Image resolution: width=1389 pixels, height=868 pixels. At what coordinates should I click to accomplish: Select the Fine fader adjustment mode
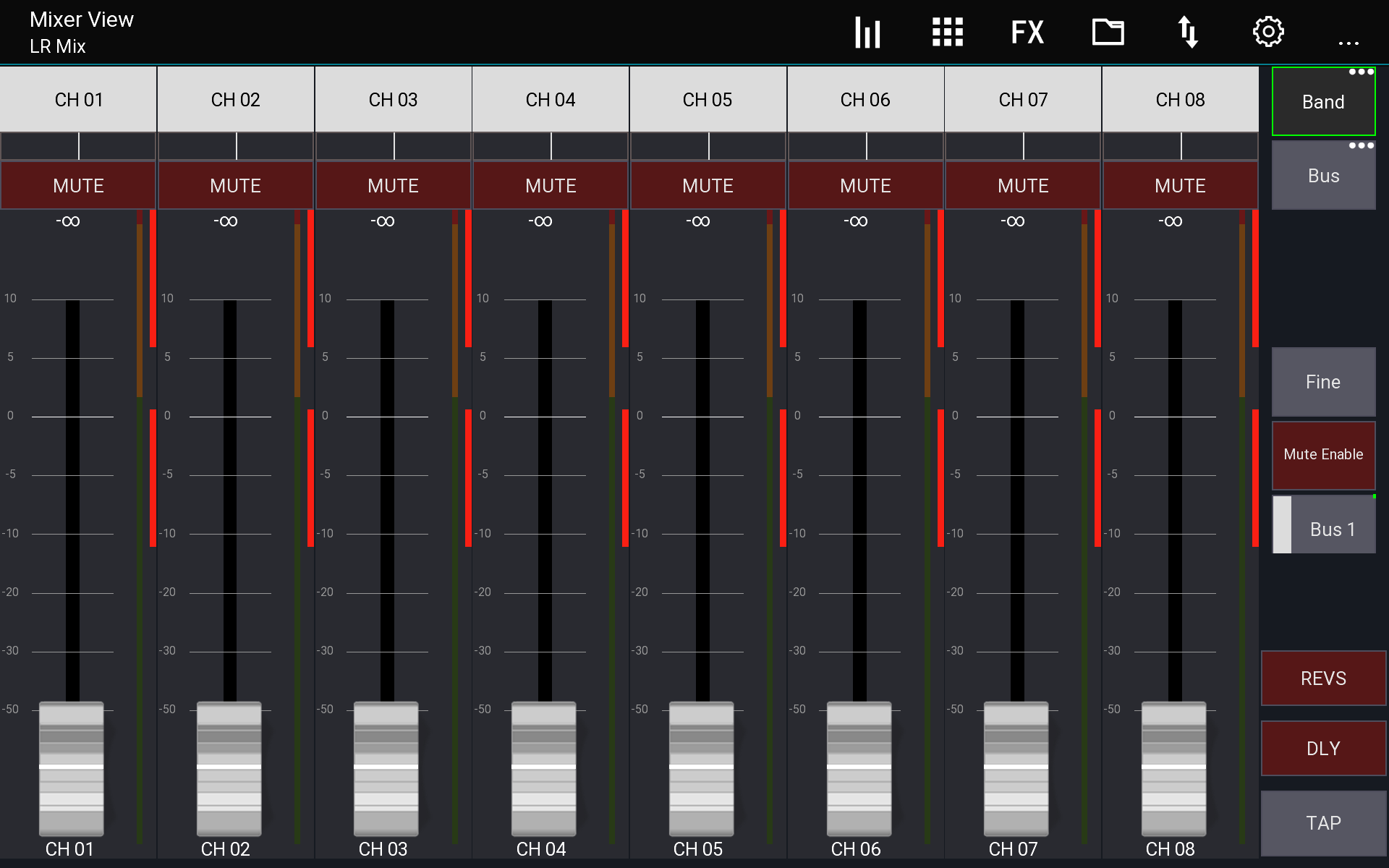[1323, 382]
